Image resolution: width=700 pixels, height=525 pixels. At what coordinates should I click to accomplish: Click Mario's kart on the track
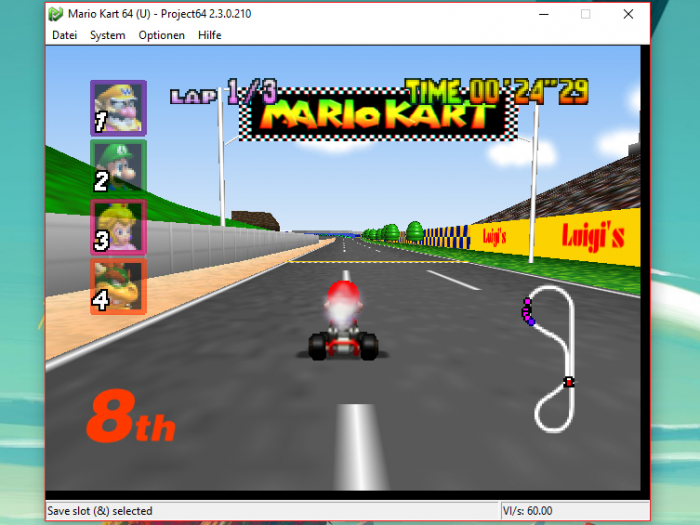(343, 322)
